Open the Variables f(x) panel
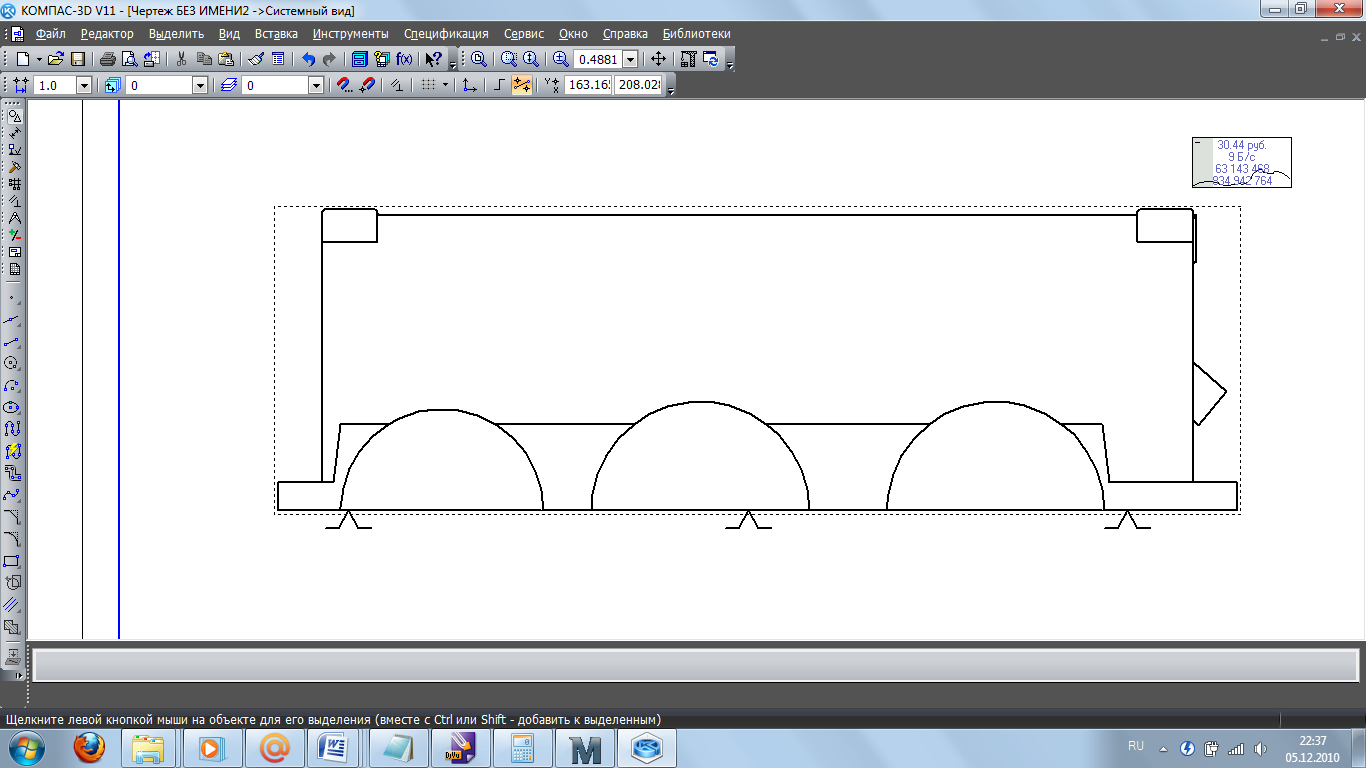This screenshot has height=768, width=1366. point(405,59)
